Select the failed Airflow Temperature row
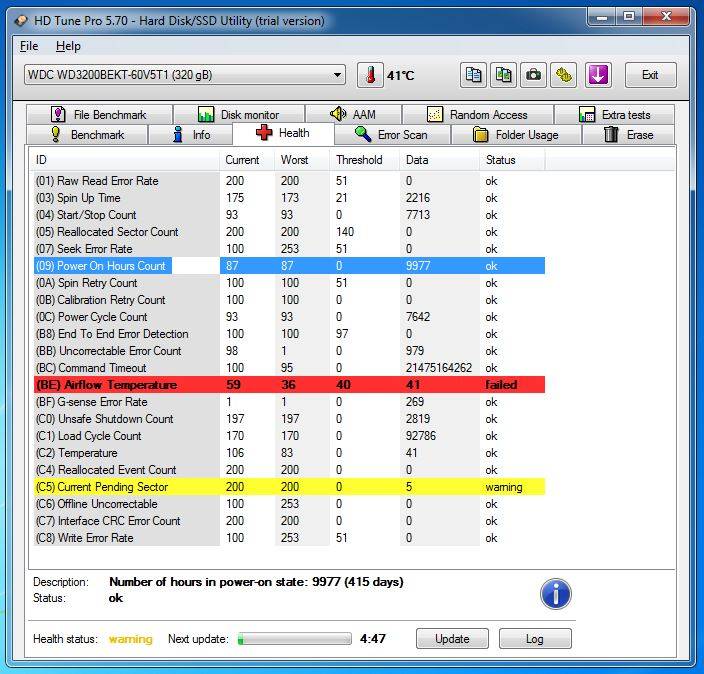The width and height of the screenshot is (704, 674). 290,385
